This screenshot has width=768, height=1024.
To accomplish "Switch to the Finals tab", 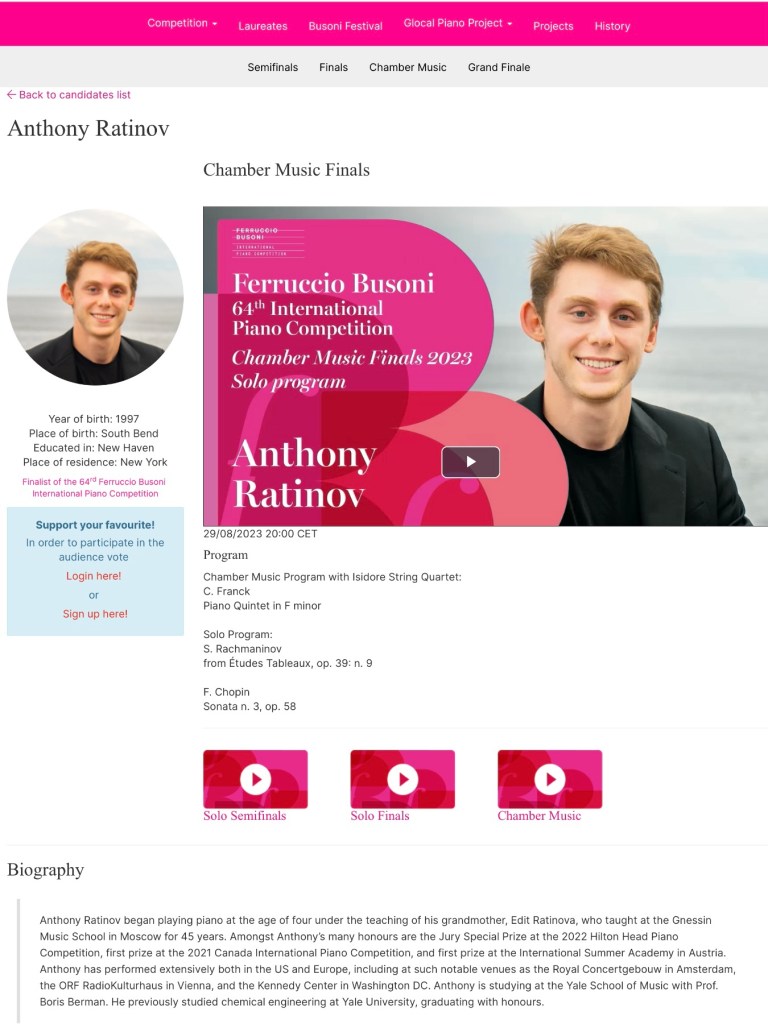I will (x=333, y=67).
